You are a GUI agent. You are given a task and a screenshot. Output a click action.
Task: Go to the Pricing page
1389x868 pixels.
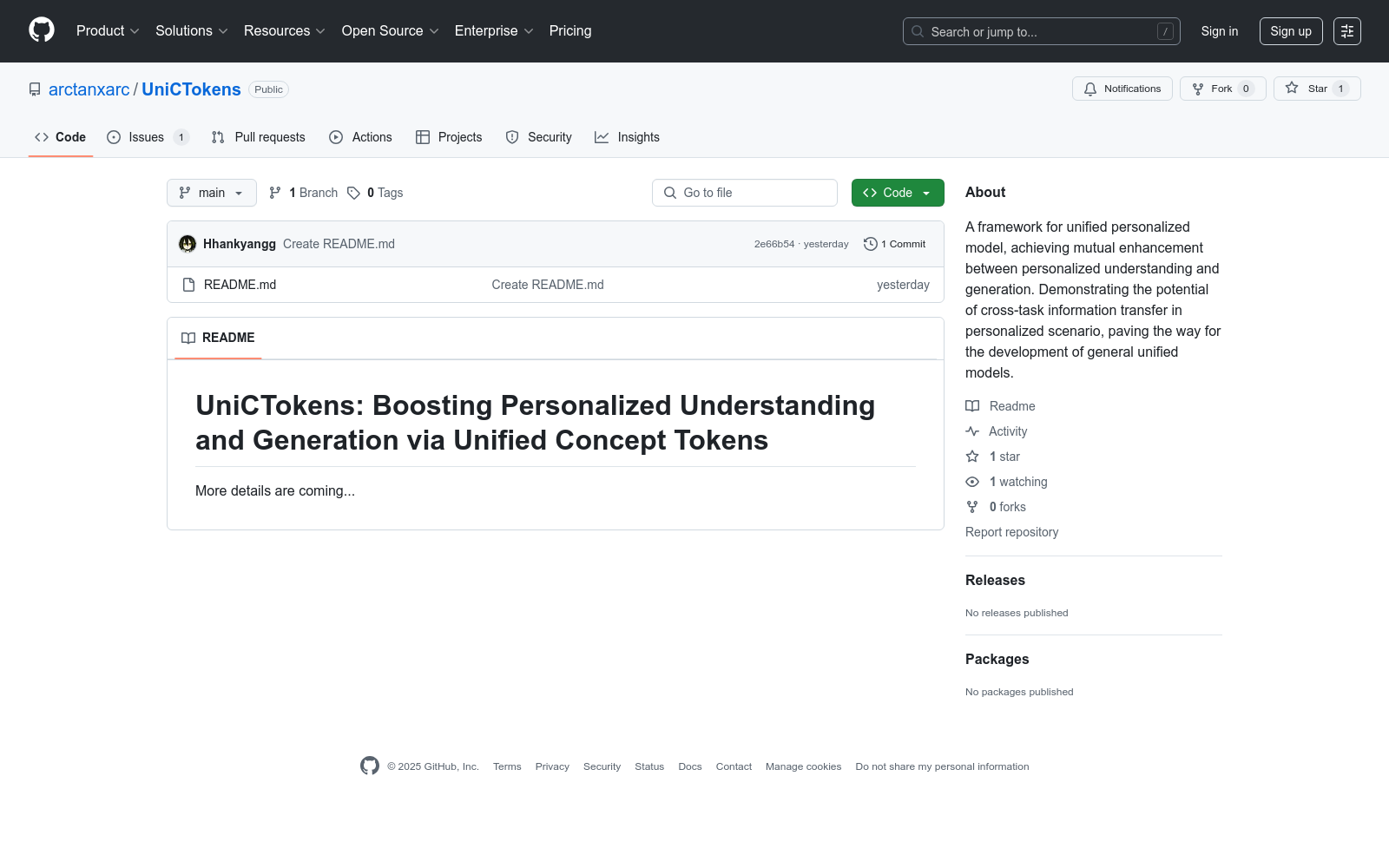tap(570, 31)
